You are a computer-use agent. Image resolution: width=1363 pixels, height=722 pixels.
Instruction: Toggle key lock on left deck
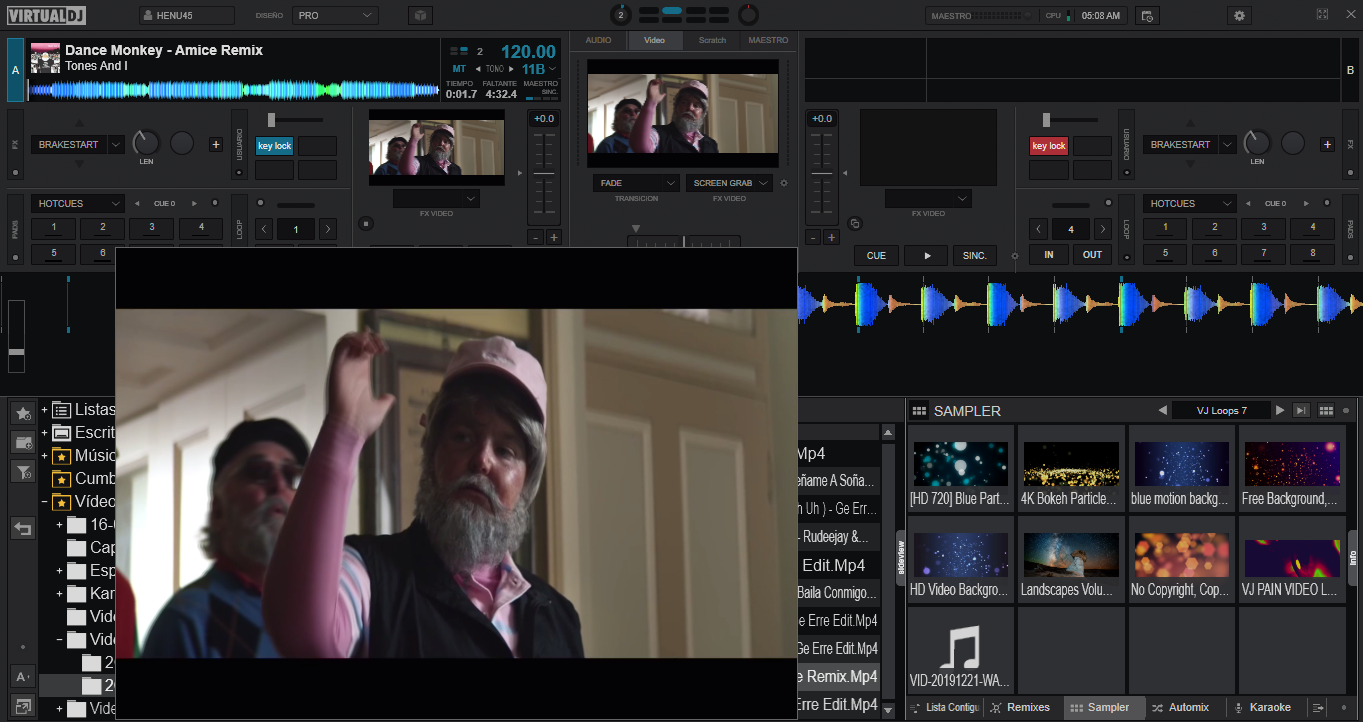[x=274, y=146]
